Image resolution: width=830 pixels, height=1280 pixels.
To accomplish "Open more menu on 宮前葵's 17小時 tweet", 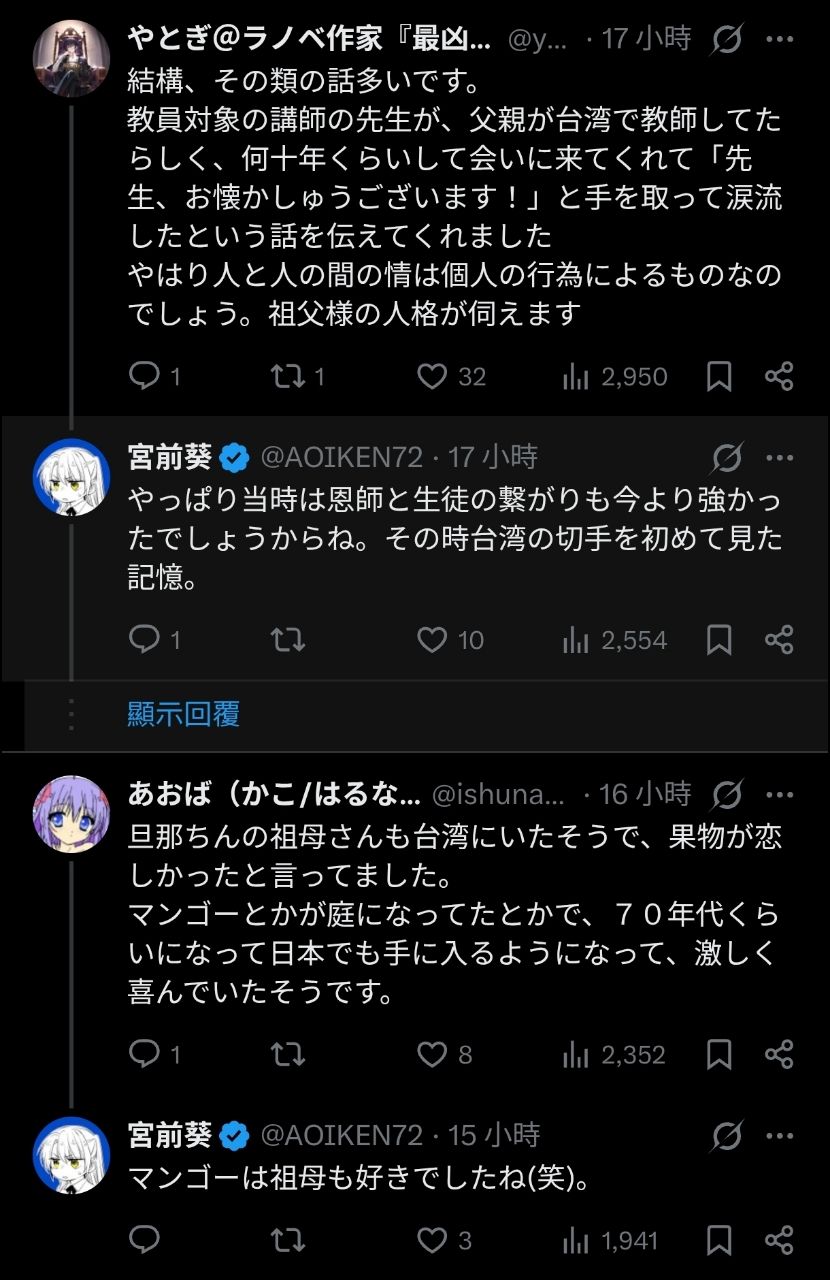I will (x=779, y=458).
